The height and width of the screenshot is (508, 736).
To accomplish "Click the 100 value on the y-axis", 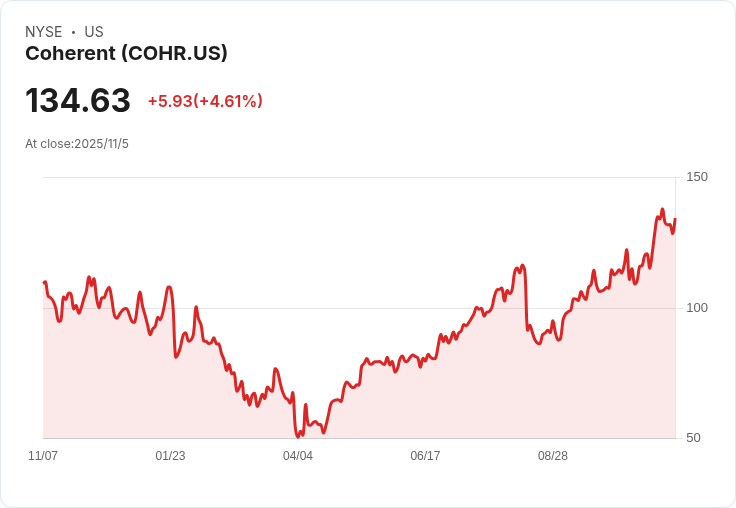I will click(x=697, y=308).
